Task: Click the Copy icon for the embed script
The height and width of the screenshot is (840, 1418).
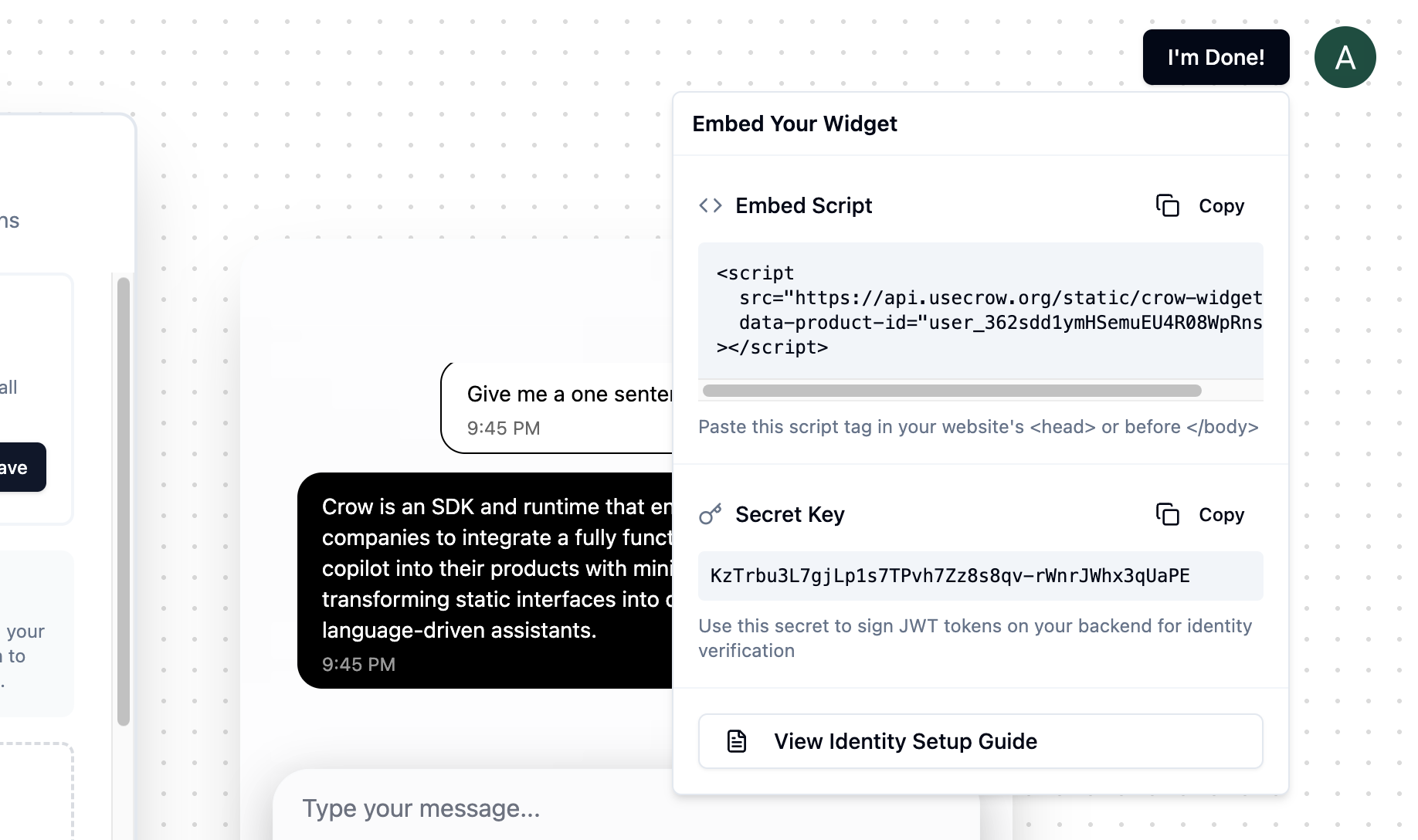Action: (1168, 205)
